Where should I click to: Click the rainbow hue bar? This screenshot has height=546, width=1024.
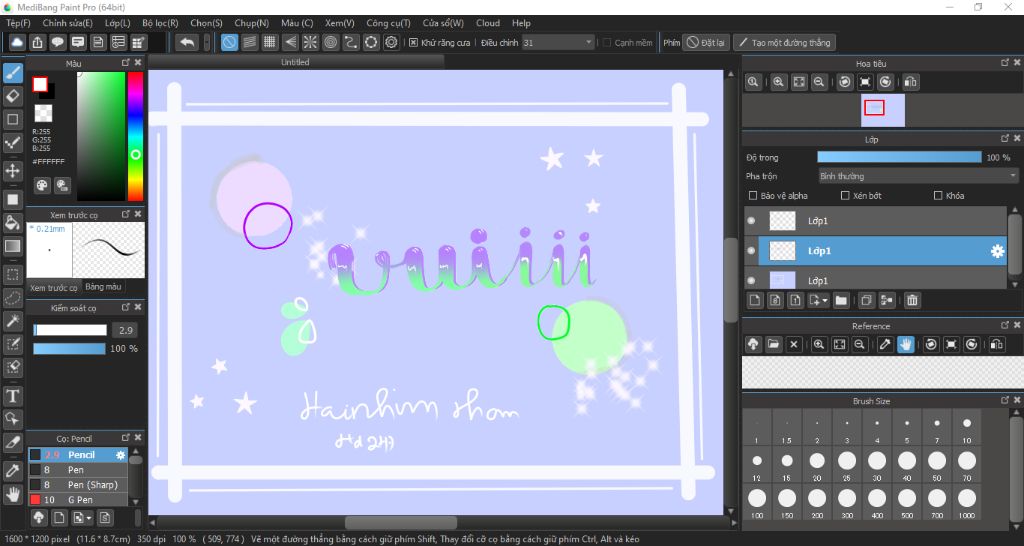[x=135, y=136]
